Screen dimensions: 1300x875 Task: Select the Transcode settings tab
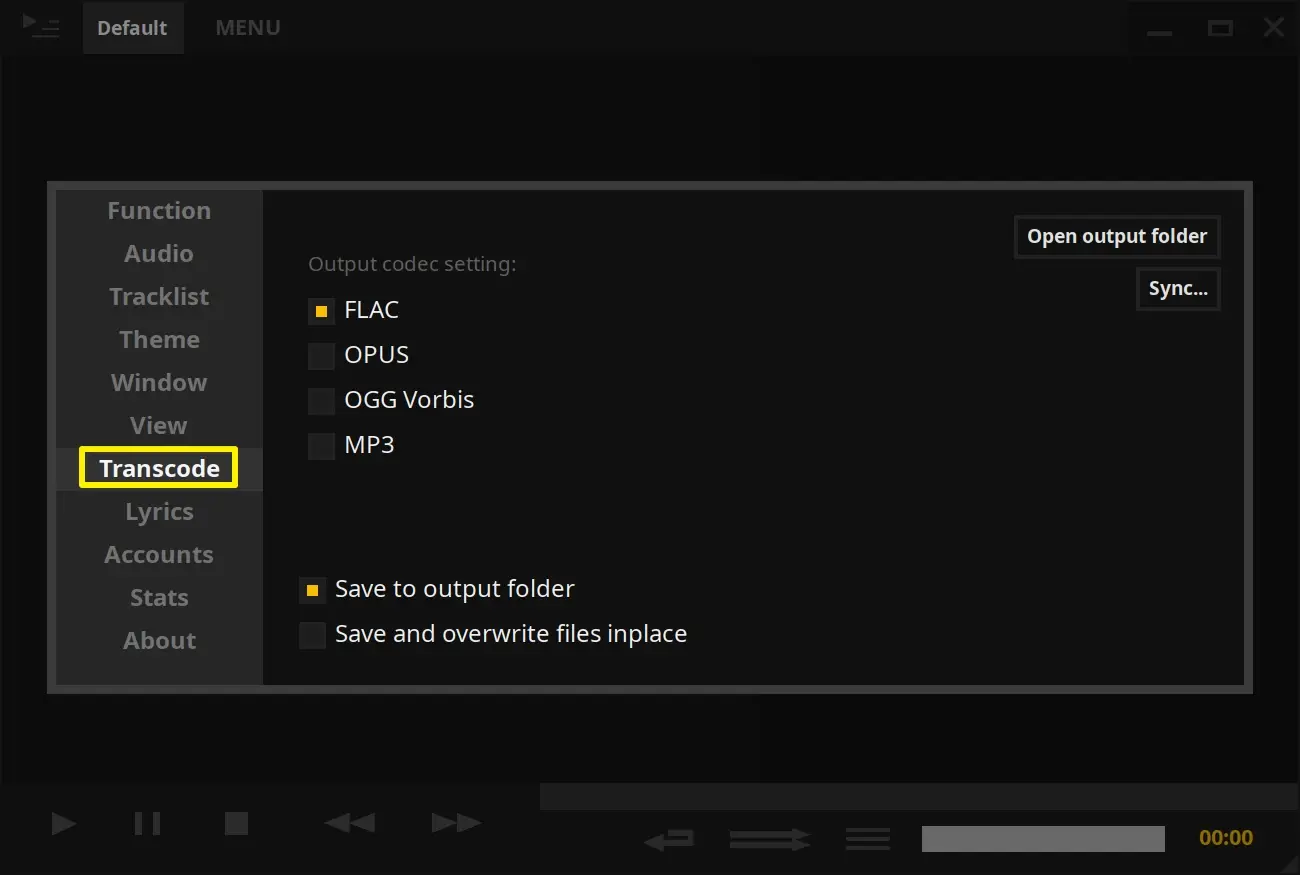point(159,468)
